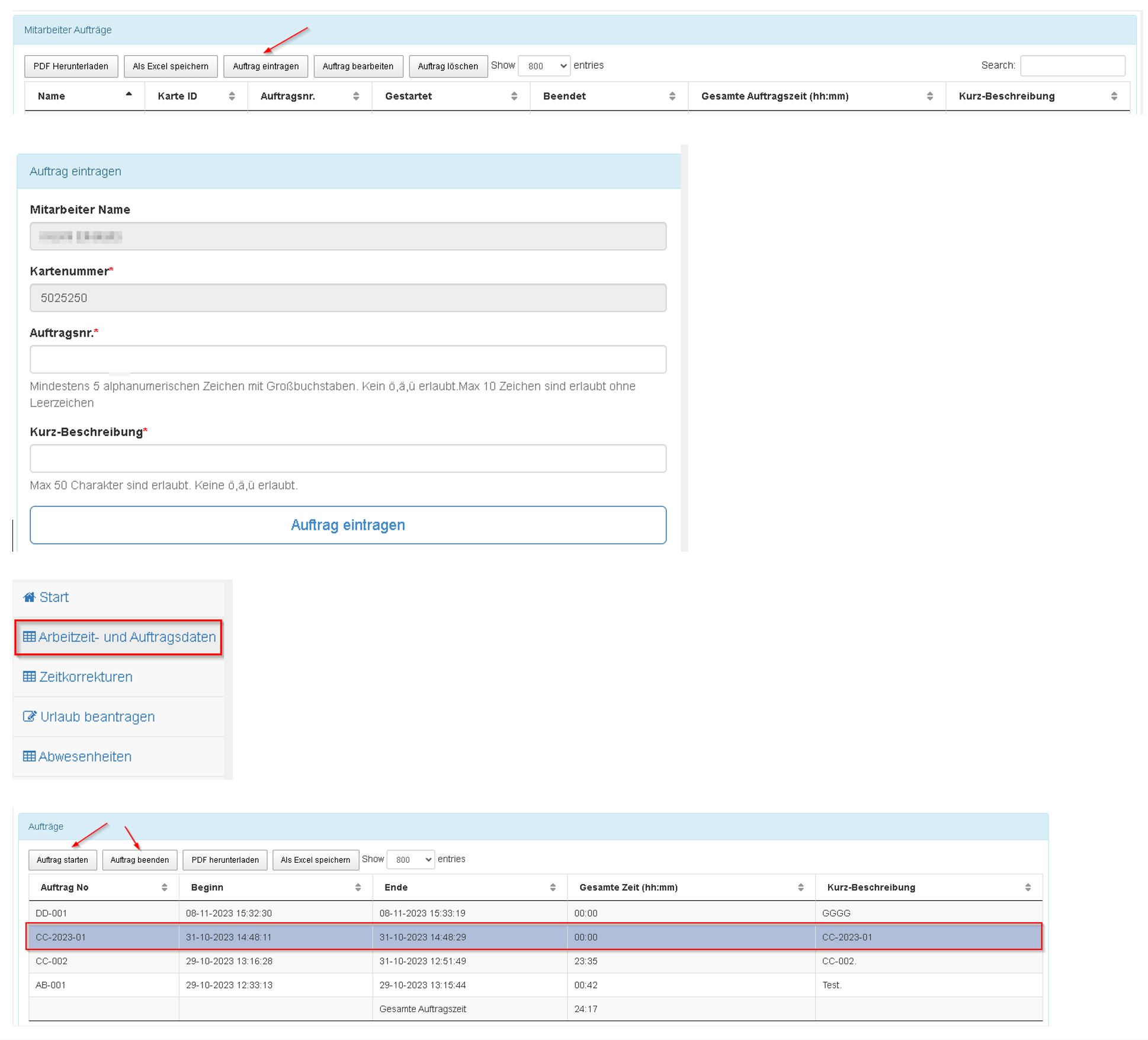Open top Show entries dropdown
1148x1040 pixels.
[x=544, y=66]
